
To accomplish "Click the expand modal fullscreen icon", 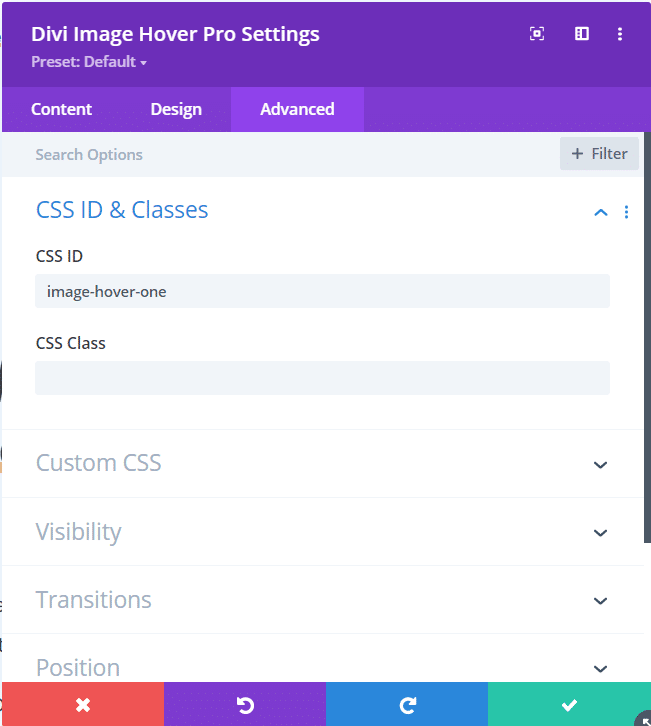I will [x=537, y=34].
